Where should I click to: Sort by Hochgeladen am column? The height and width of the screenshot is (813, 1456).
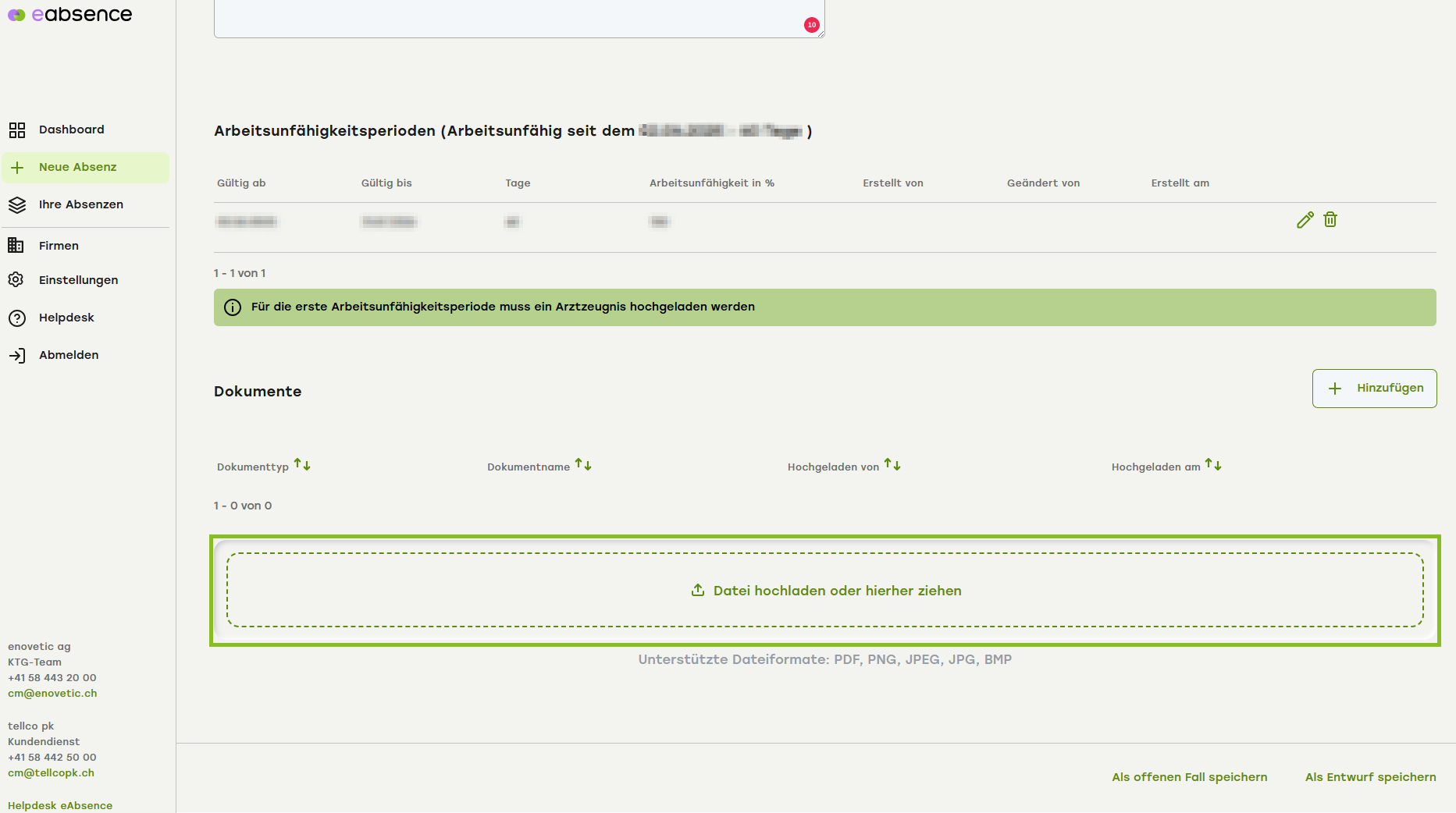pos(1213,466)
